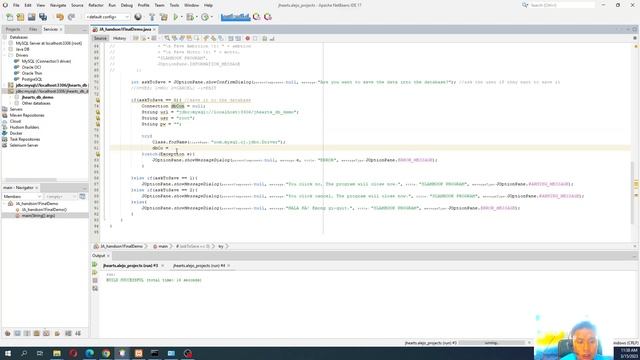Click the Redo toolbar icon
Image resolution: width=640 pixels, height=360 pixels.
pyautogui.click(x=71, y=17)
